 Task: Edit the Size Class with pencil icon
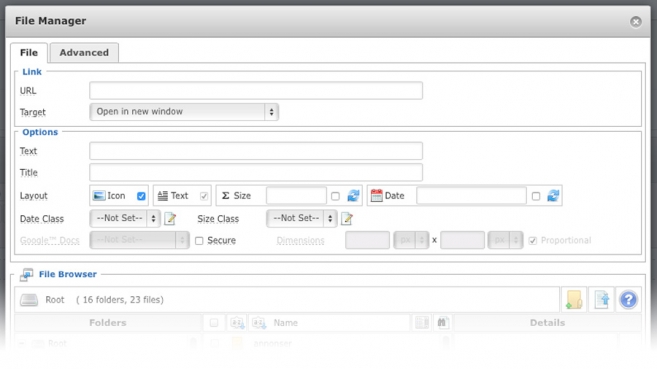point(347,218)
